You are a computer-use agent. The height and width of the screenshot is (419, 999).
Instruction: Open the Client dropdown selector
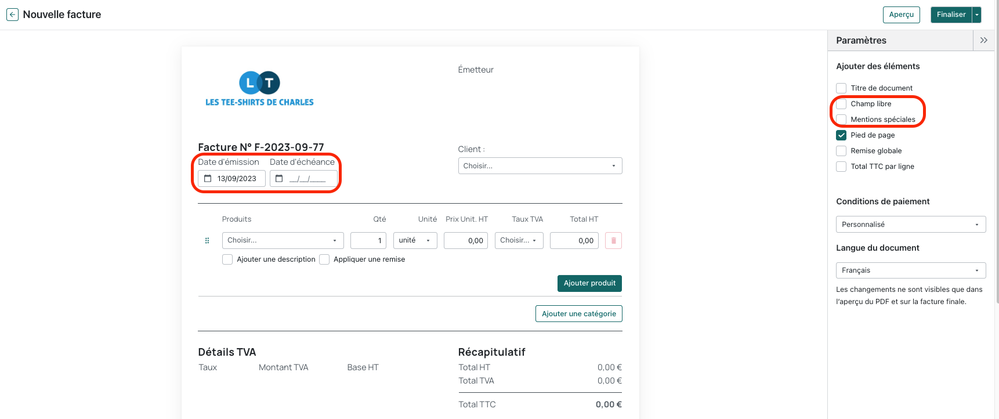pos(540,166)
